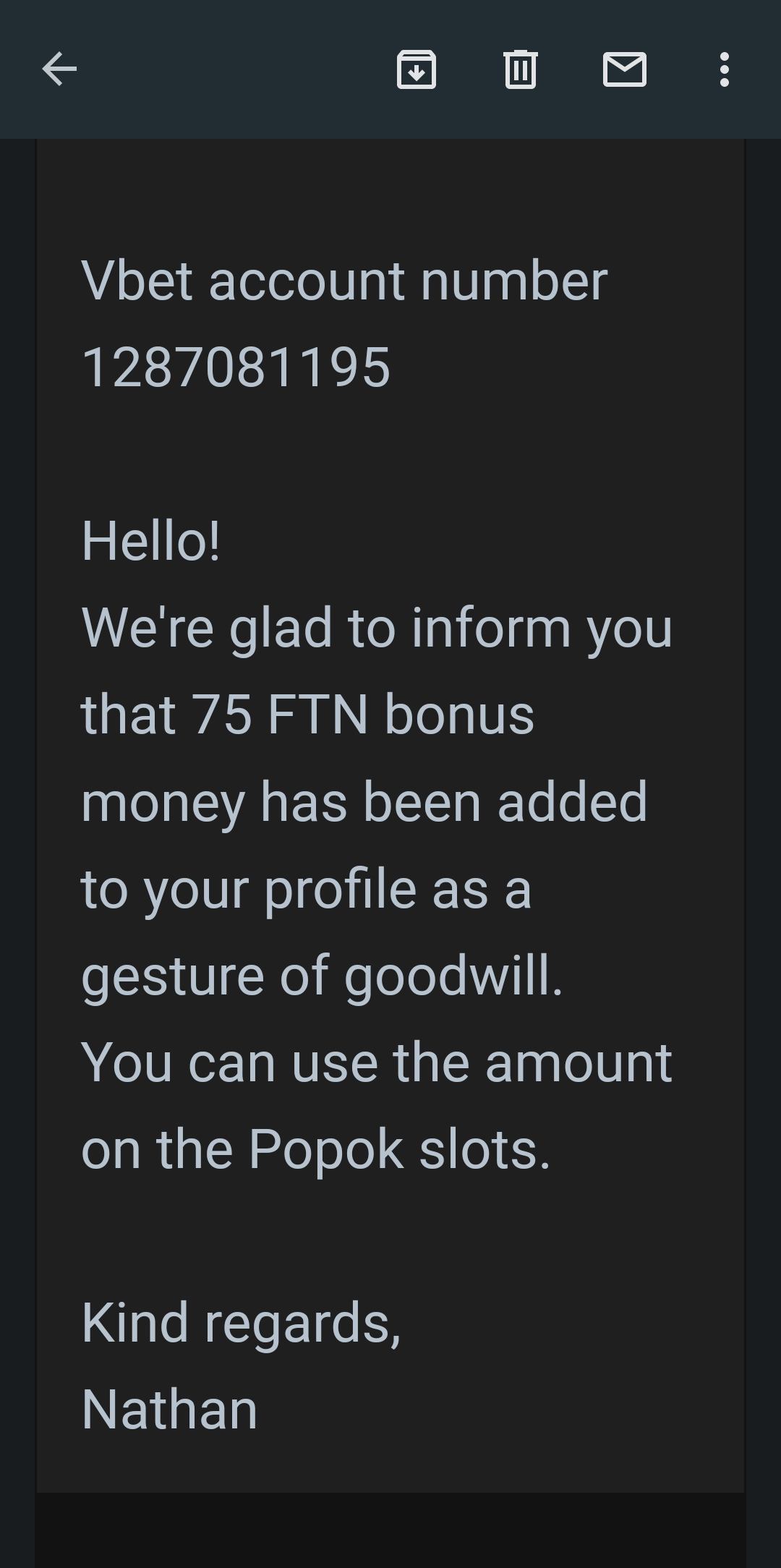Screen dimensions: 781x1568
Task: Tap the line 'We're glad to inform you'
Action: [377, 628]
